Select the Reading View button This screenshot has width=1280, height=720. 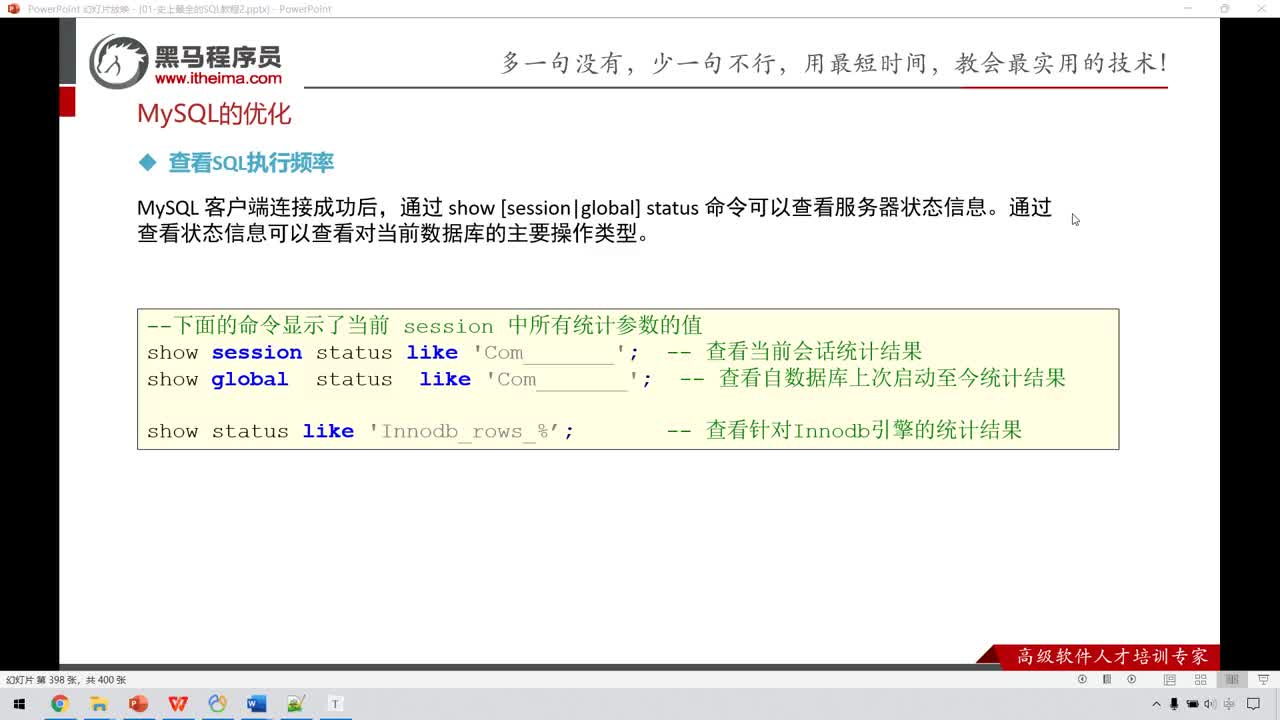click(x=1232, y=679)
